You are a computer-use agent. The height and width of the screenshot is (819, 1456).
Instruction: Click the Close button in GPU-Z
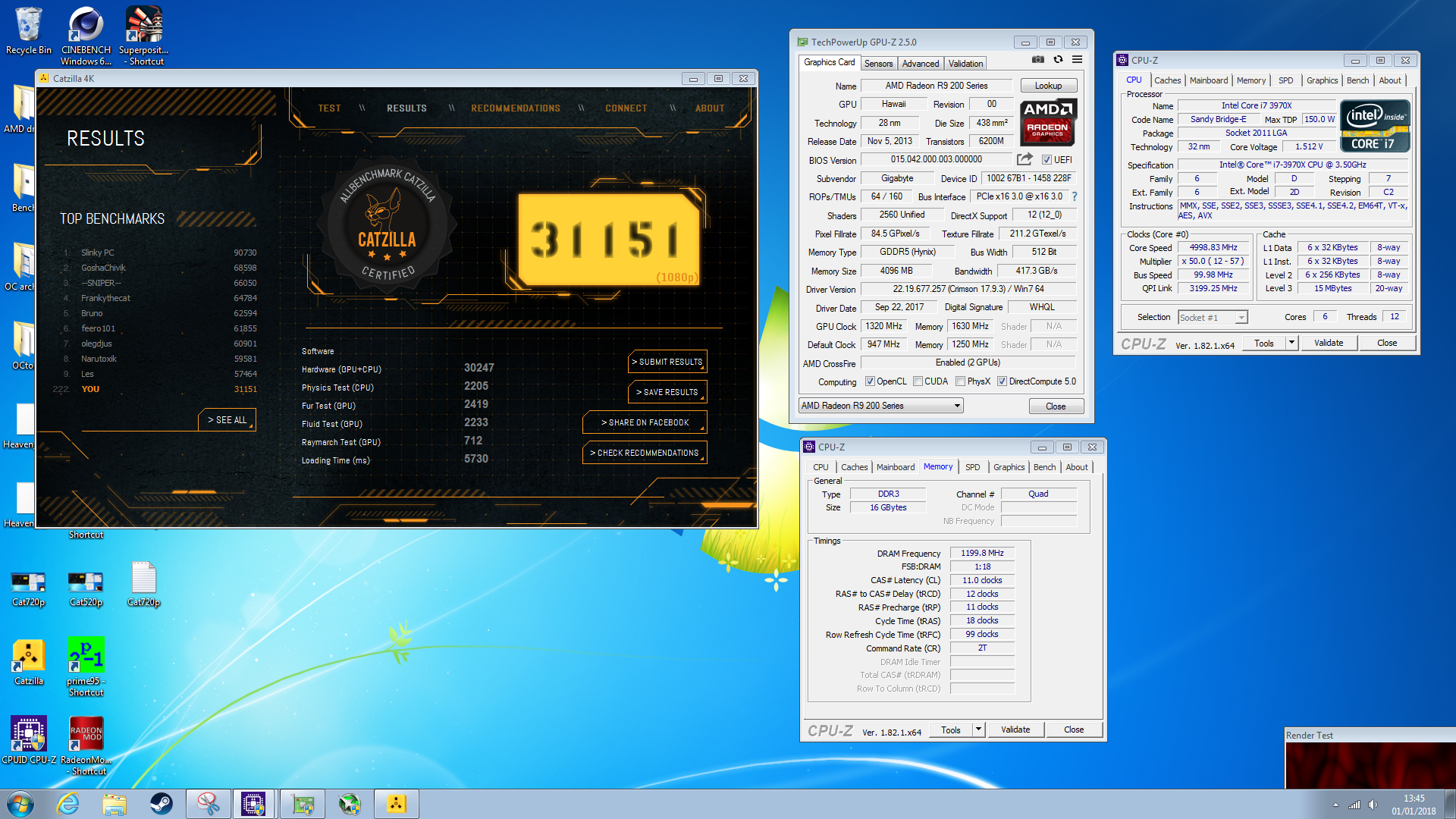click(1056, 406)
